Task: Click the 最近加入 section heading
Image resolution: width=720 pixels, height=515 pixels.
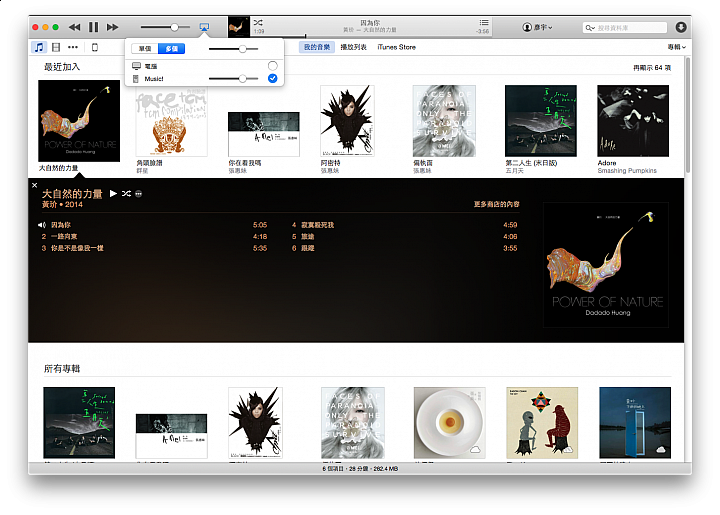Action: (62, 67)
